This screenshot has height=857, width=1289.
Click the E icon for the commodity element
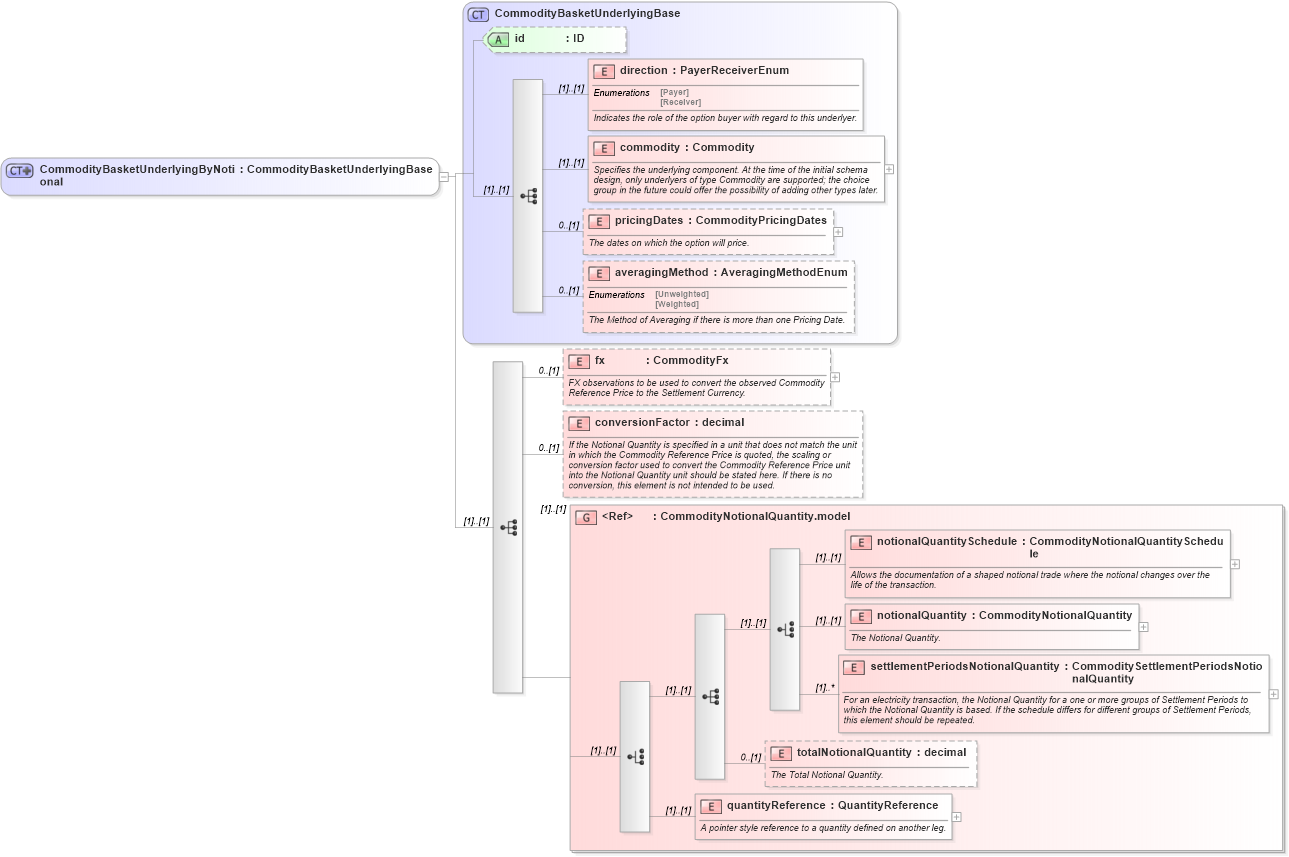604,147
